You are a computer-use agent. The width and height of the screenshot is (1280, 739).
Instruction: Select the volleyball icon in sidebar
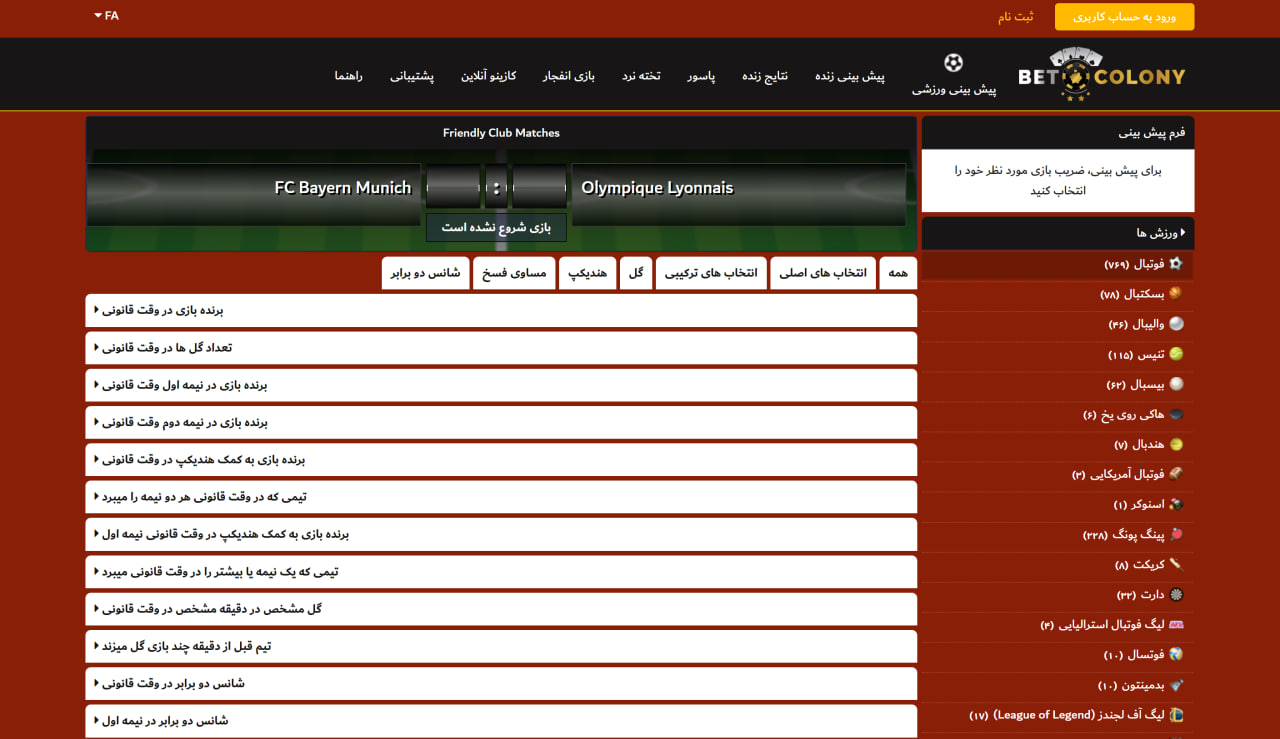tap(1176, 324)
